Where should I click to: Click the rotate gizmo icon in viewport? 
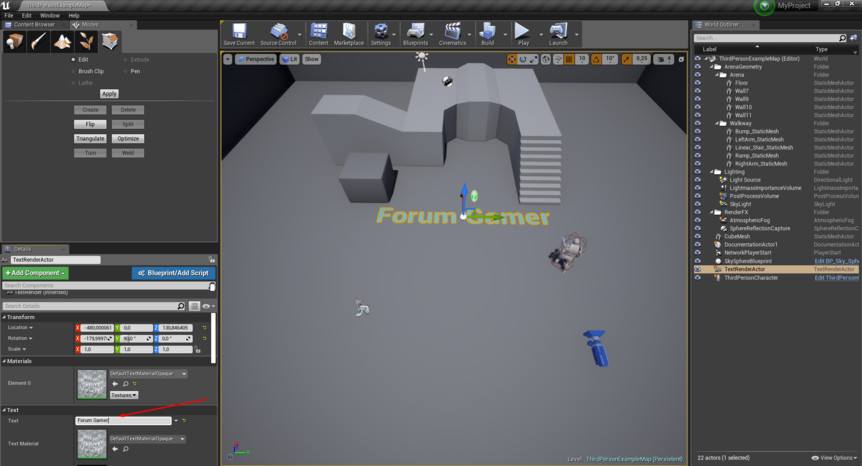[523, 59]
